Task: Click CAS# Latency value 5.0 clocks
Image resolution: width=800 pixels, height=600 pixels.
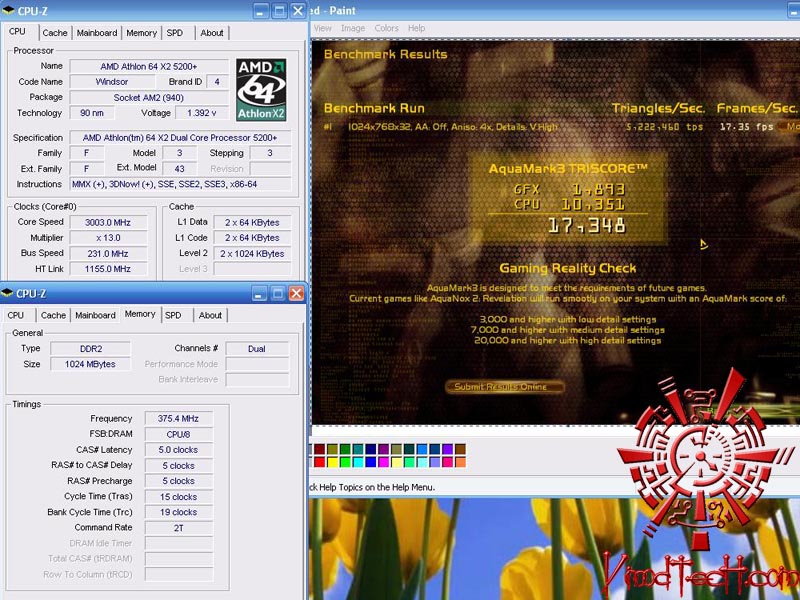Action: (179, 450)
